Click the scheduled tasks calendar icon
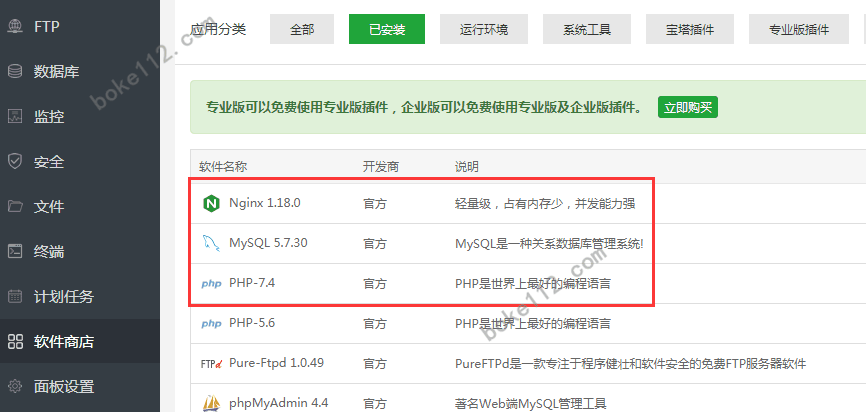This screenshot has height=412, width=866. pyautogui.click(x=15, y=297)
